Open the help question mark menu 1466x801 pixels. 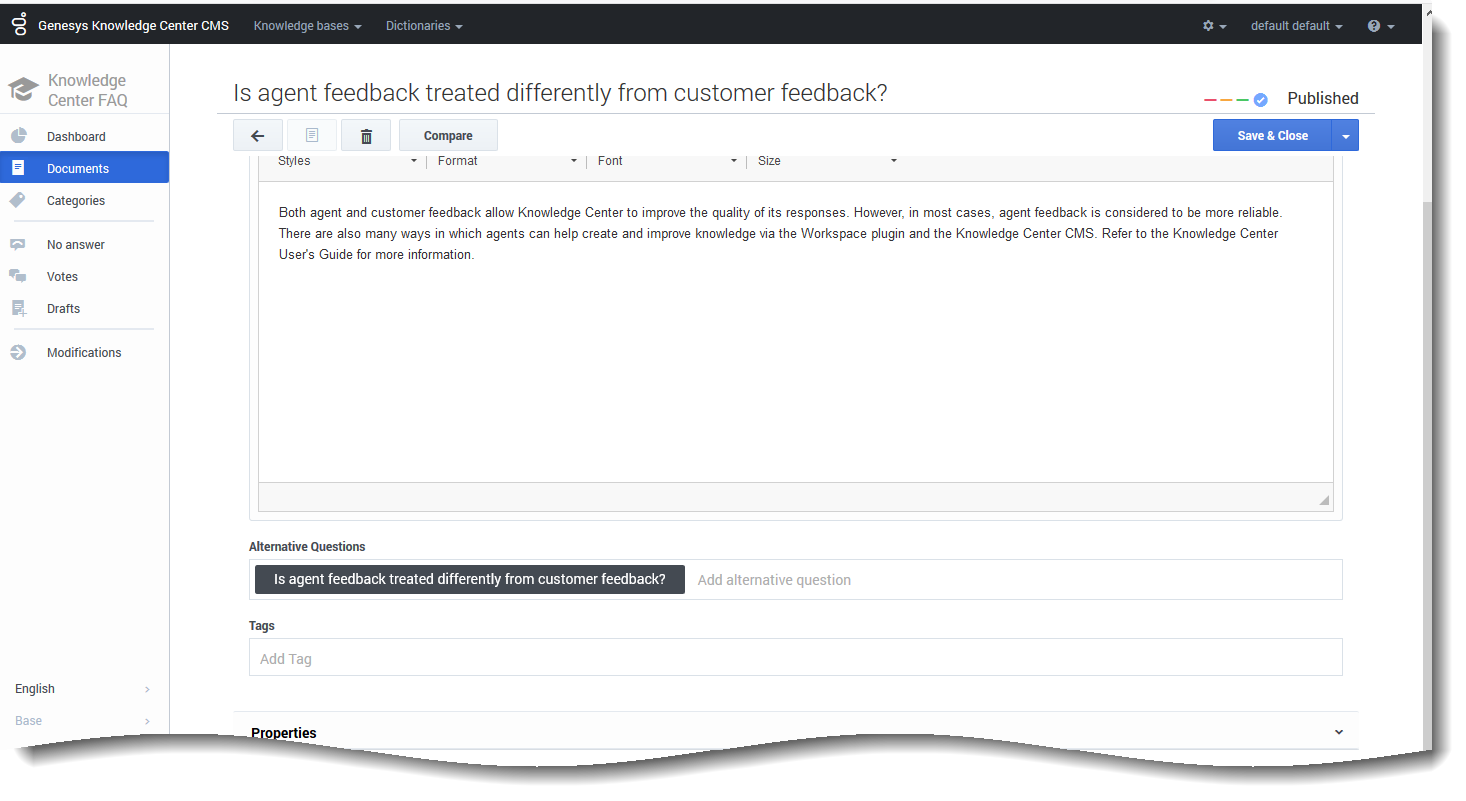click(x=1380, y=26)
